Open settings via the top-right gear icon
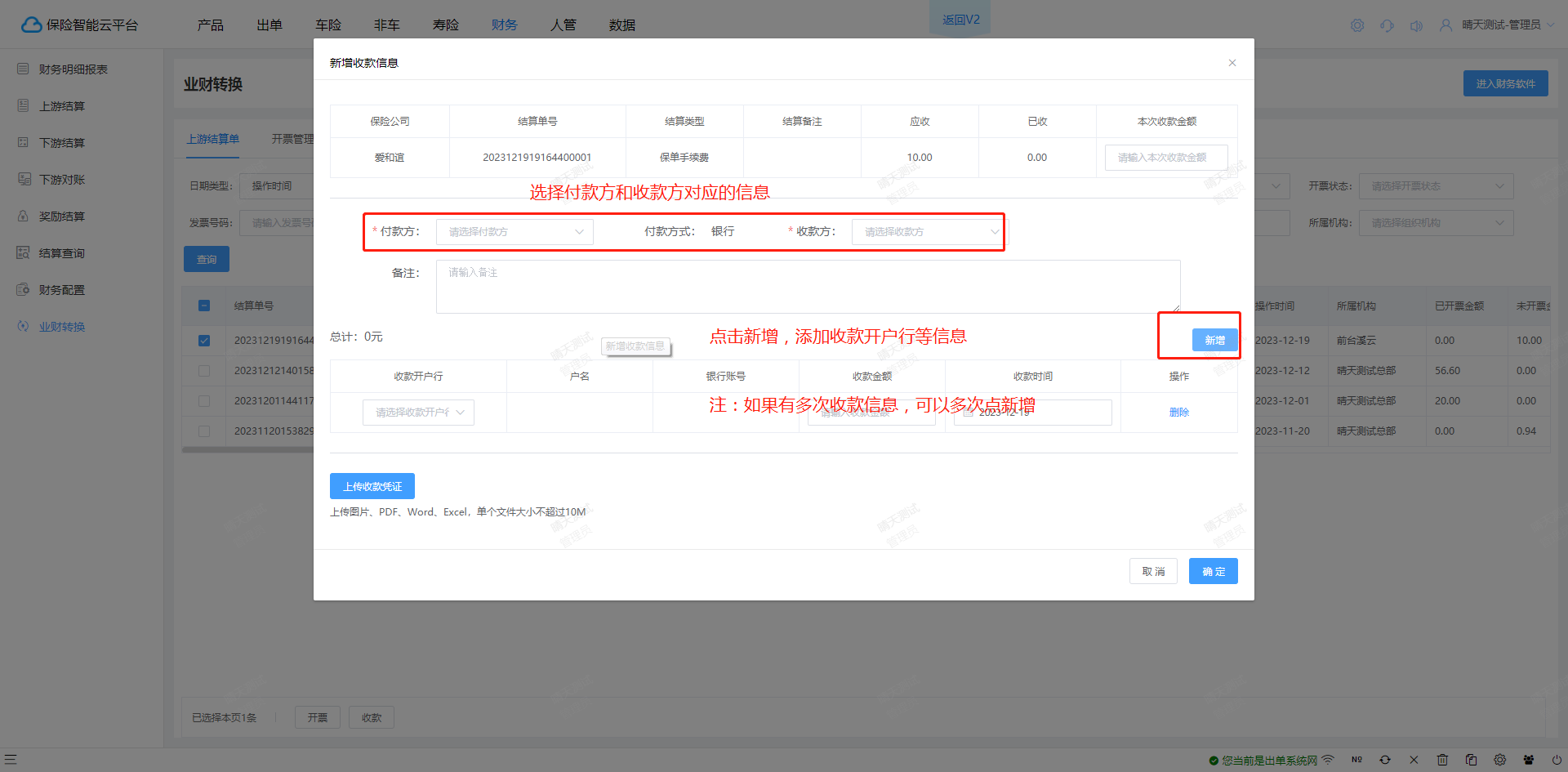 coord(1357,25)
